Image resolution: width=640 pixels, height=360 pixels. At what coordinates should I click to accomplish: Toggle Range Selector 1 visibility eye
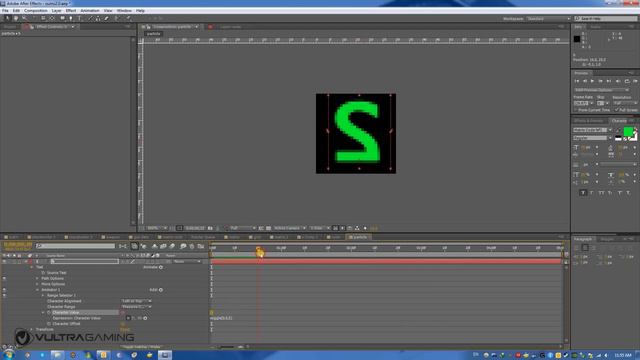click(4, 296)
